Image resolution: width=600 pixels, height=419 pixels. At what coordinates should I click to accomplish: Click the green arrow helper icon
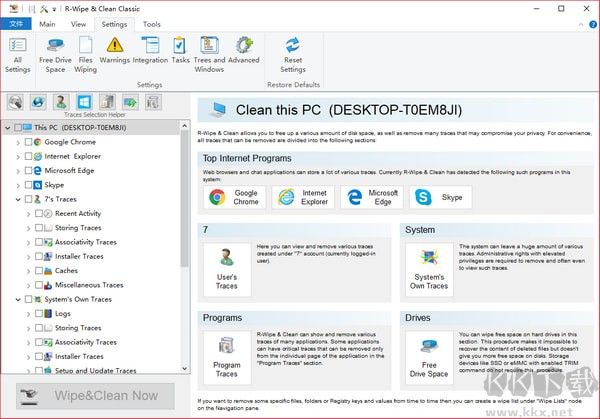click(130, 102)
